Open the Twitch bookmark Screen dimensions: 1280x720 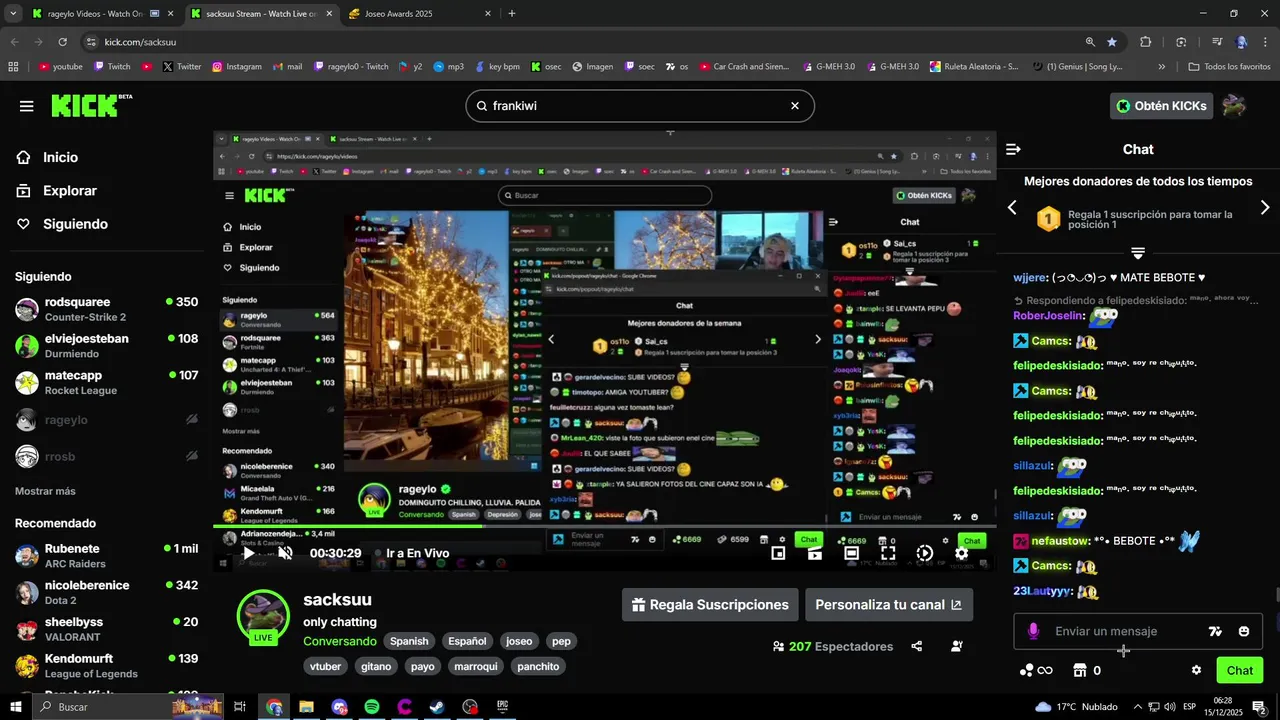pos(112,67)
